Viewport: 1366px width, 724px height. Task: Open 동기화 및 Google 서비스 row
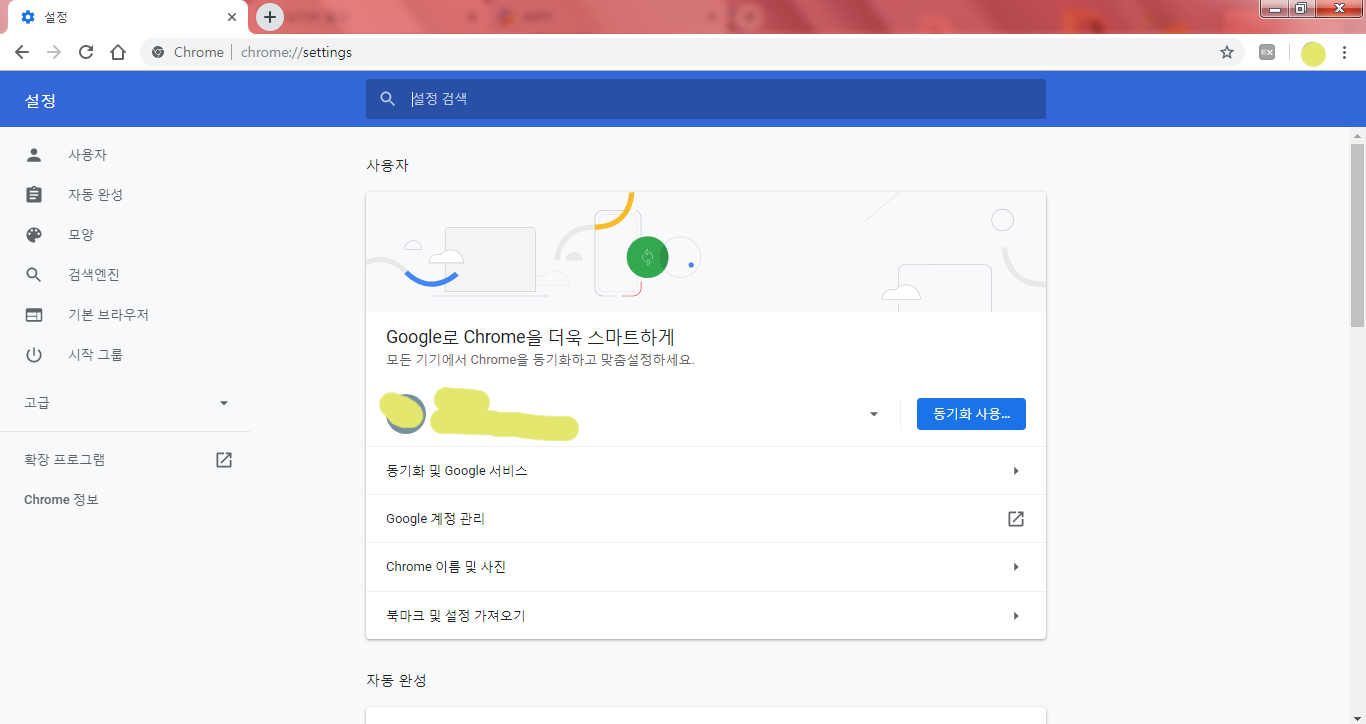(706, 471)
